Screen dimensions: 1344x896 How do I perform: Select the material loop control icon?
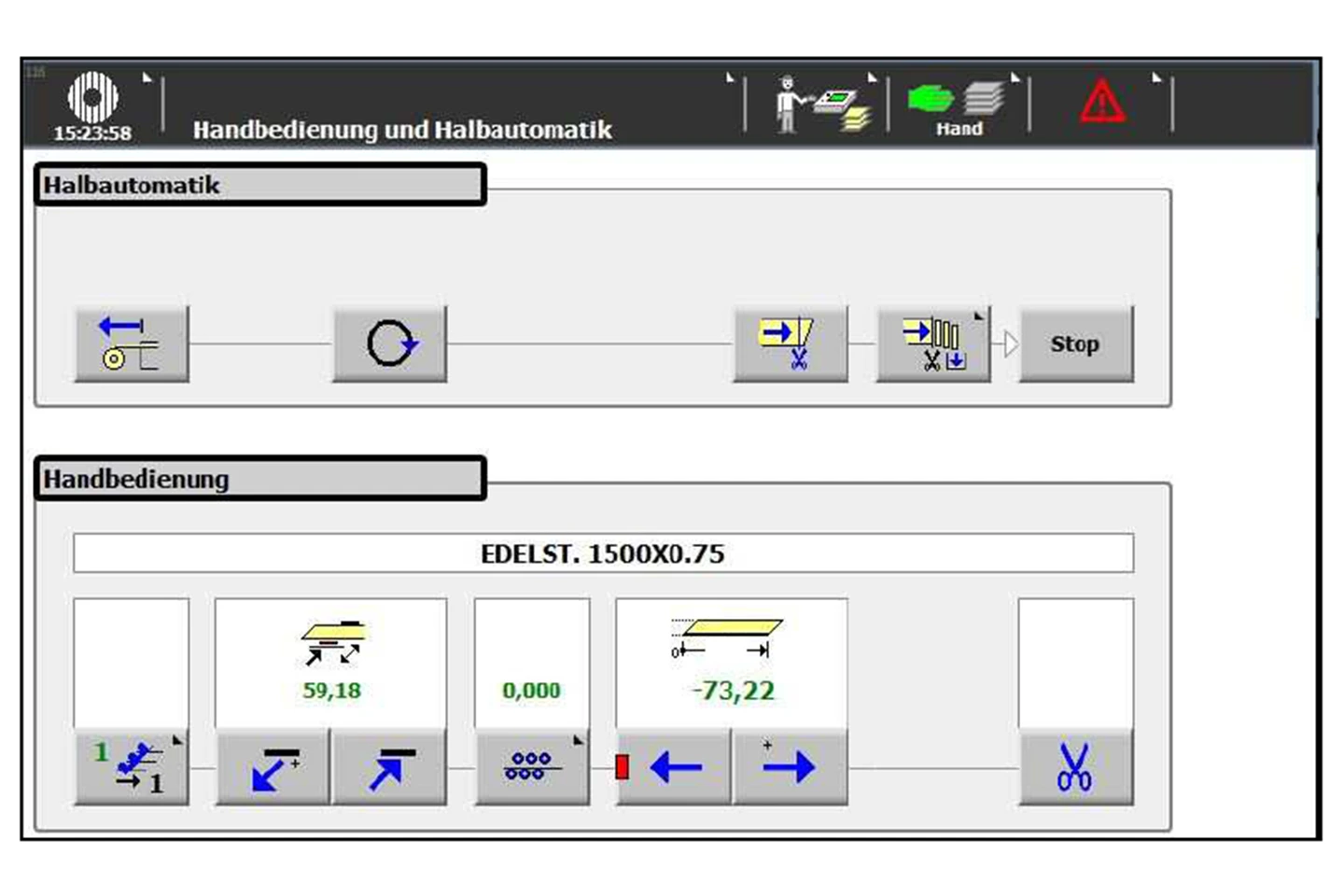389,343
